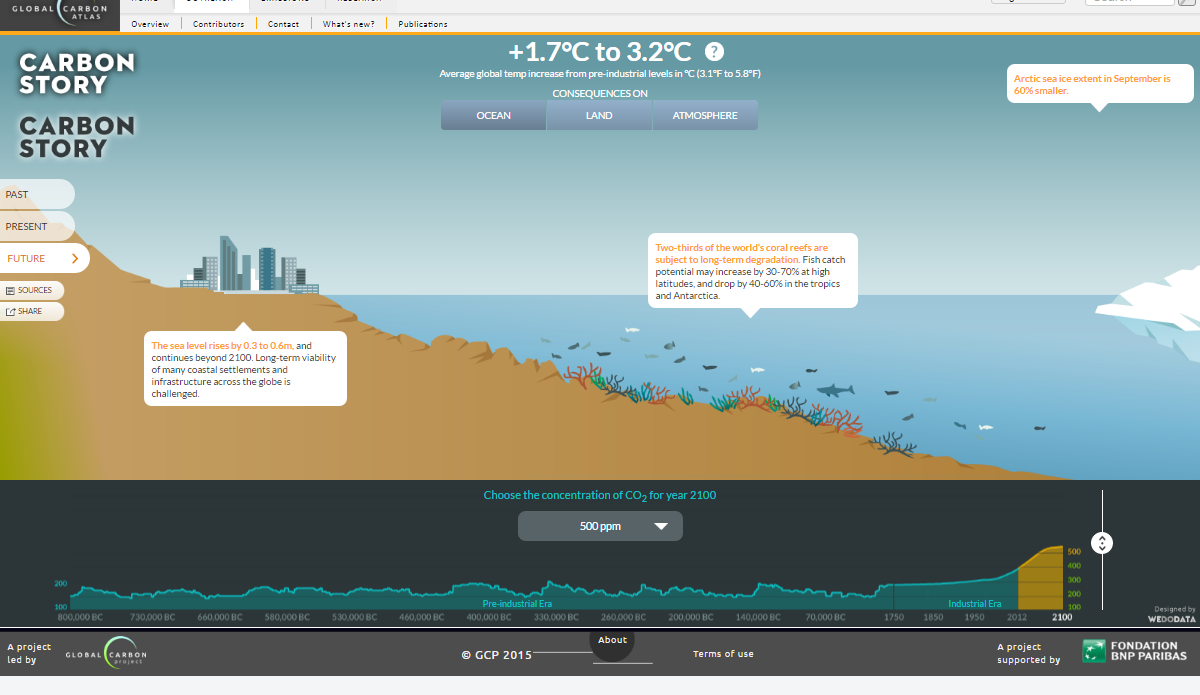Open the Contributors menu item

(218, 23)
